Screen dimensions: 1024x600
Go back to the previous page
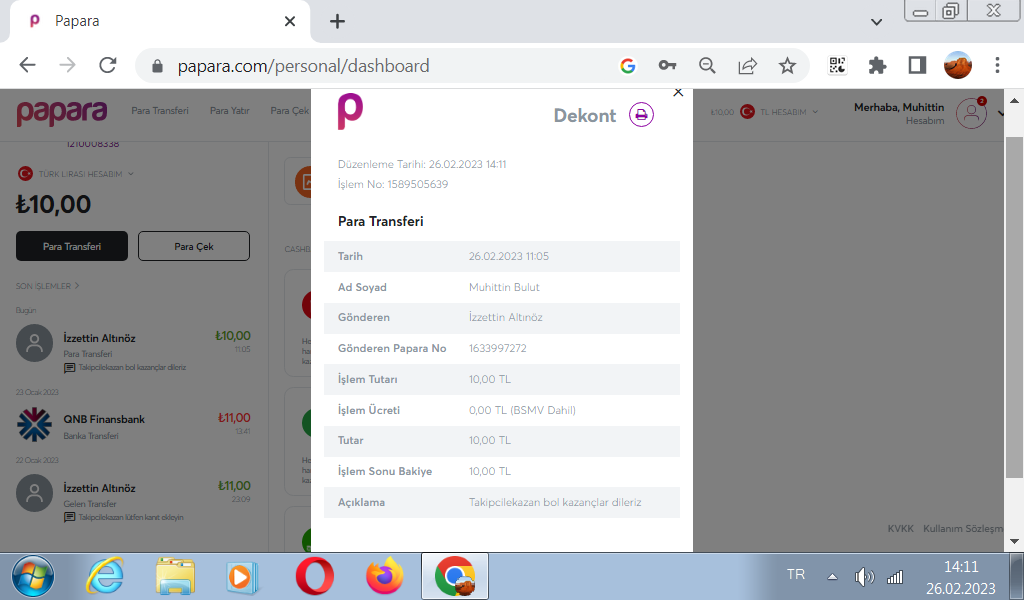point(27,65)
